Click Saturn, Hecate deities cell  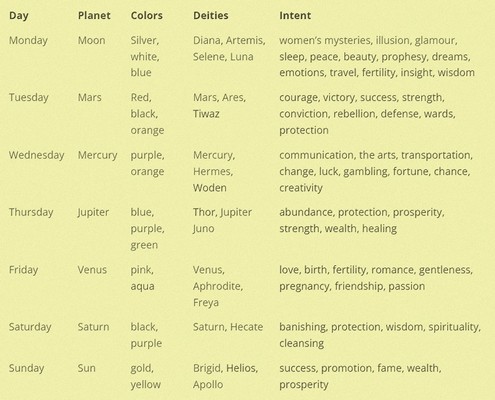(x=228, y=327)
